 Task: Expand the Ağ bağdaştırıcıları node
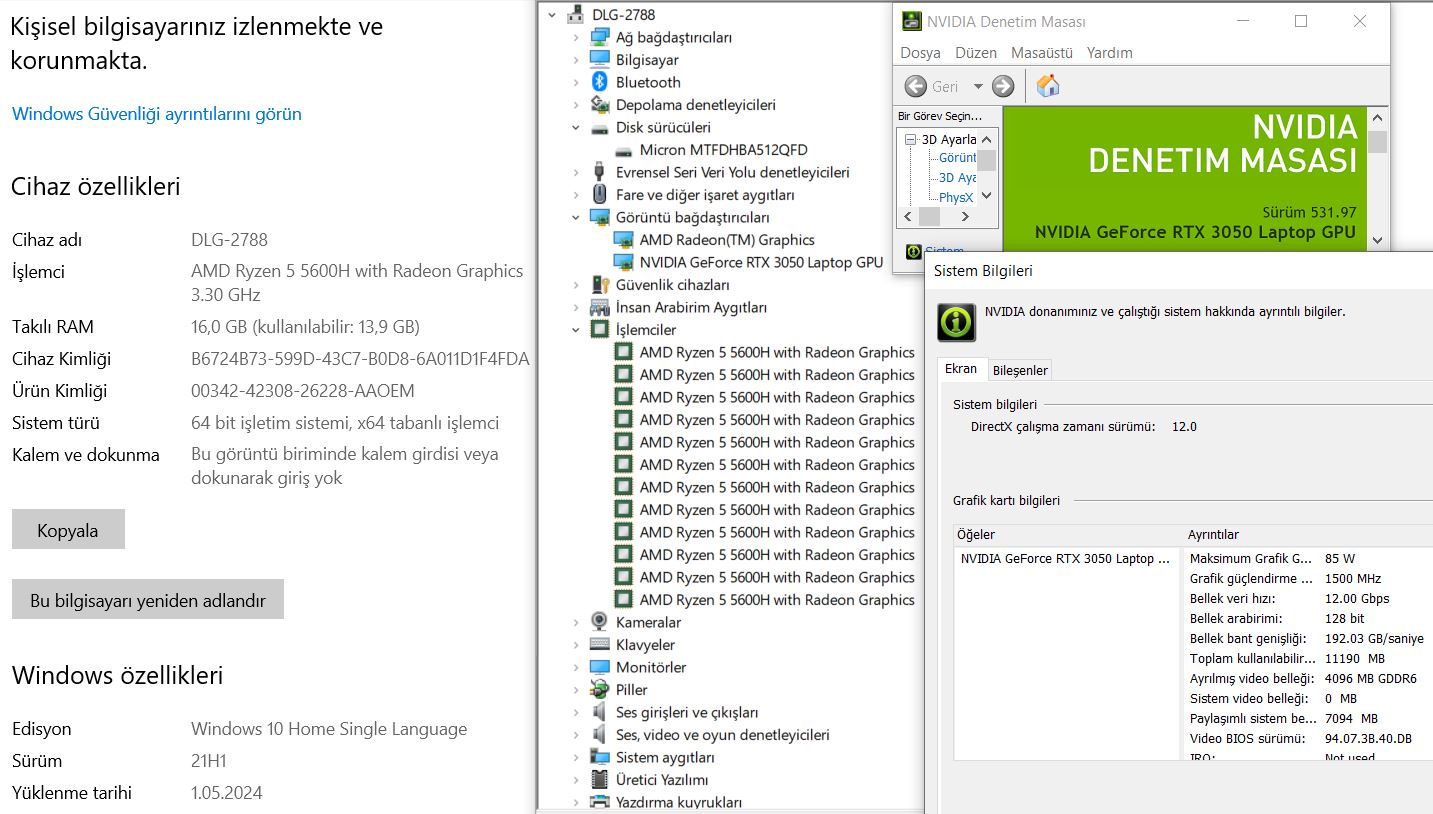(x=576, y=38)
